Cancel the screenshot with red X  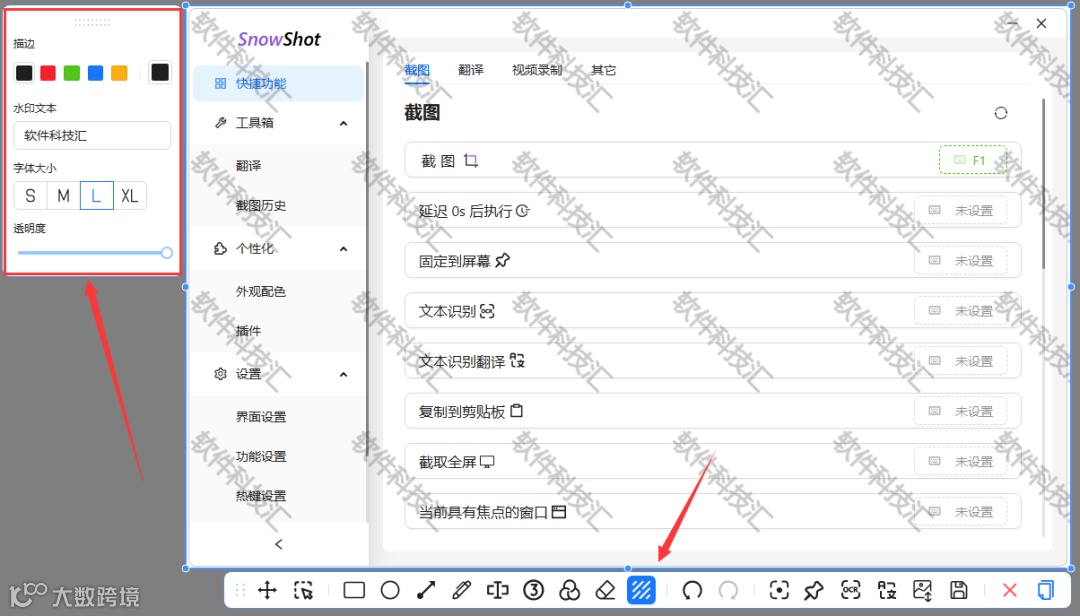(x=1010, y=591)
